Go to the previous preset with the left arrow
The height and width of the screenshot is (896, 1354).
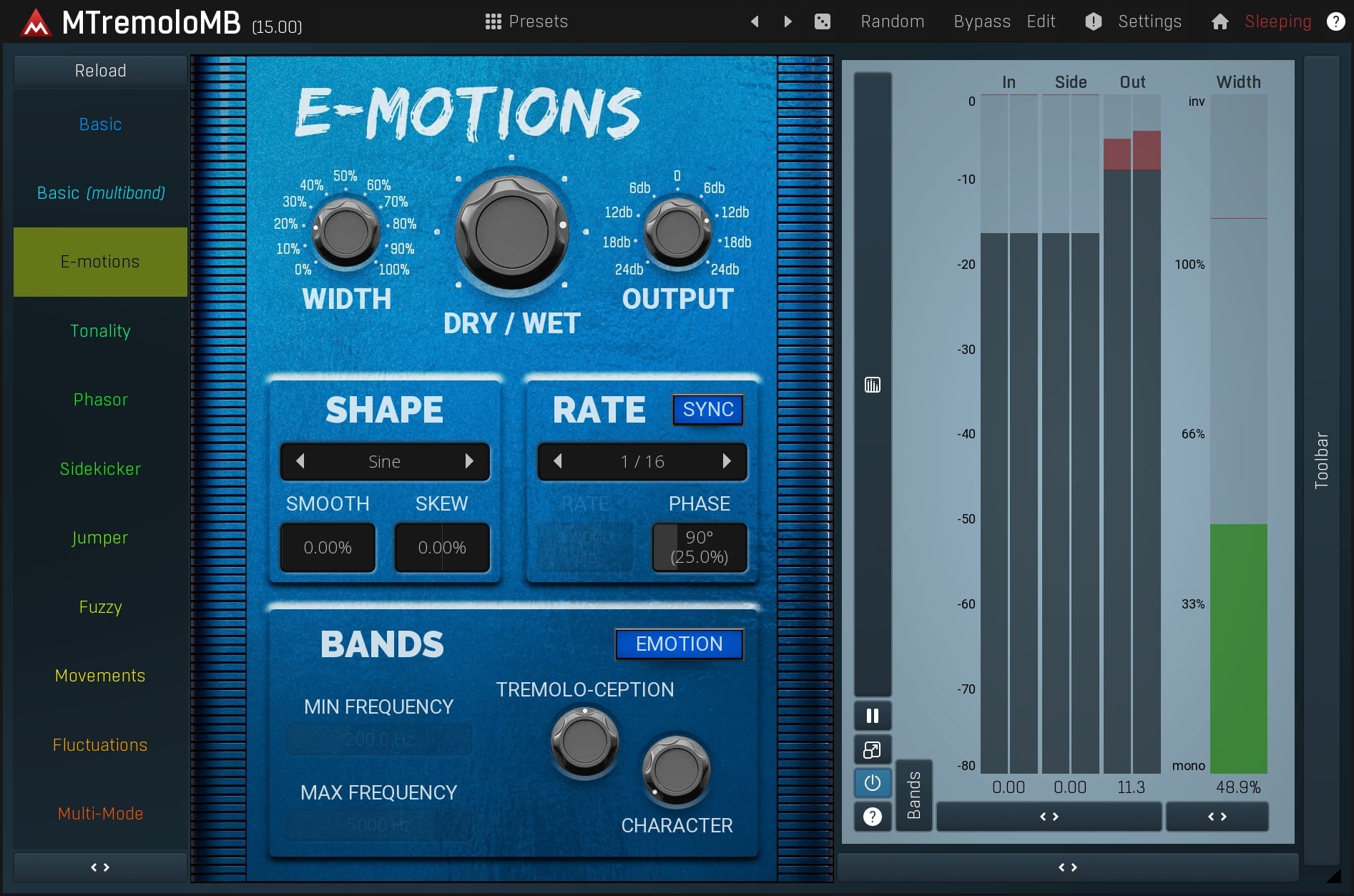(x=755, y=21)
